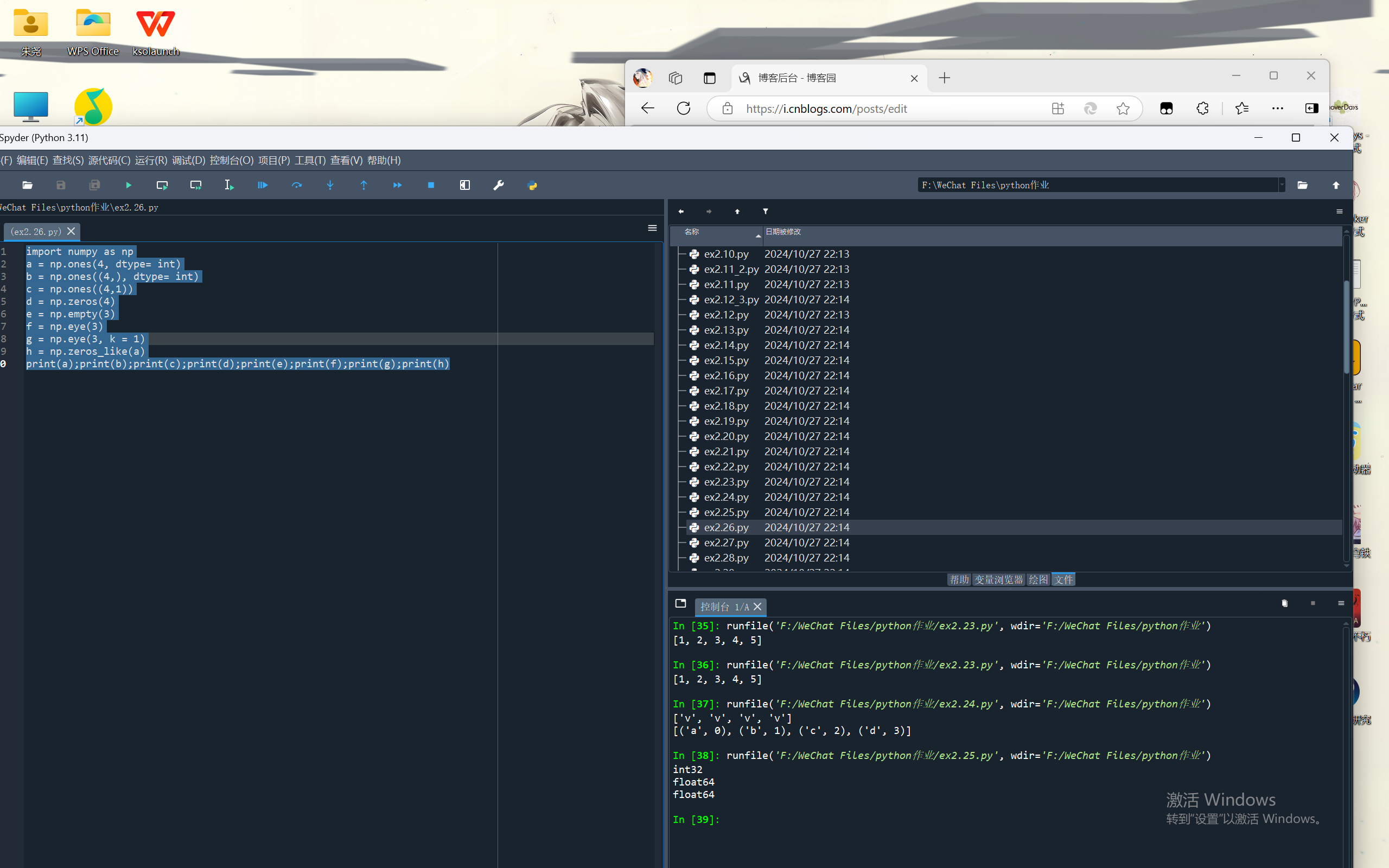The height and width of the screenshot is (868, 1389).
Task: Select ex2.11_2.py in file list
Action: point(731,269)
